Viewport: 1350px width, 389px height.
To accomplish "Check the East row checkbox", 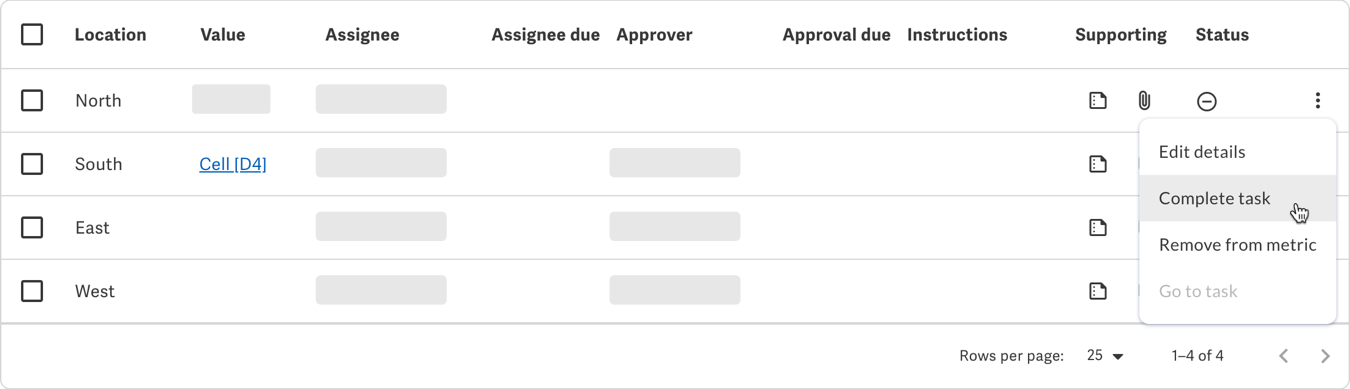I will click(x=32, y=227).
